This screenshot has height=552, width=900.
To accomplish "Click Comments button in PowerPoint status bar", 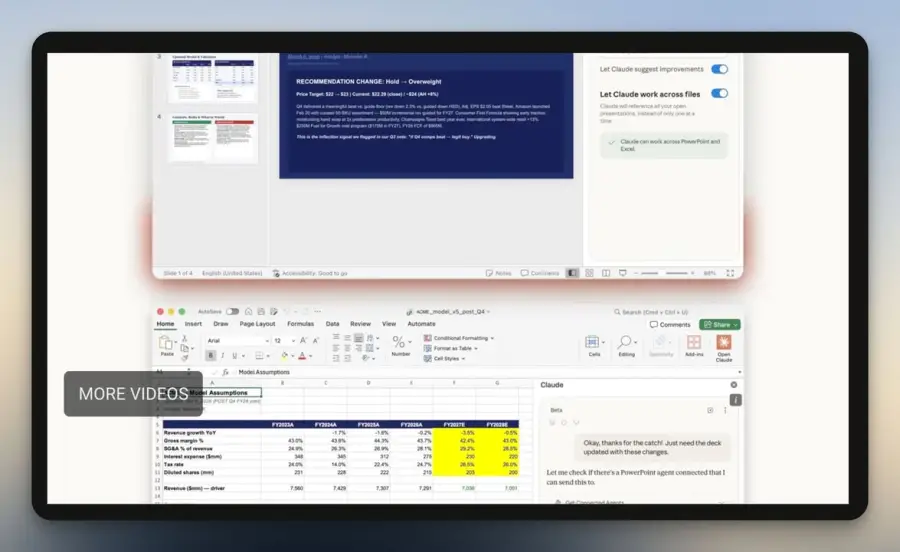I will (540, 273).
